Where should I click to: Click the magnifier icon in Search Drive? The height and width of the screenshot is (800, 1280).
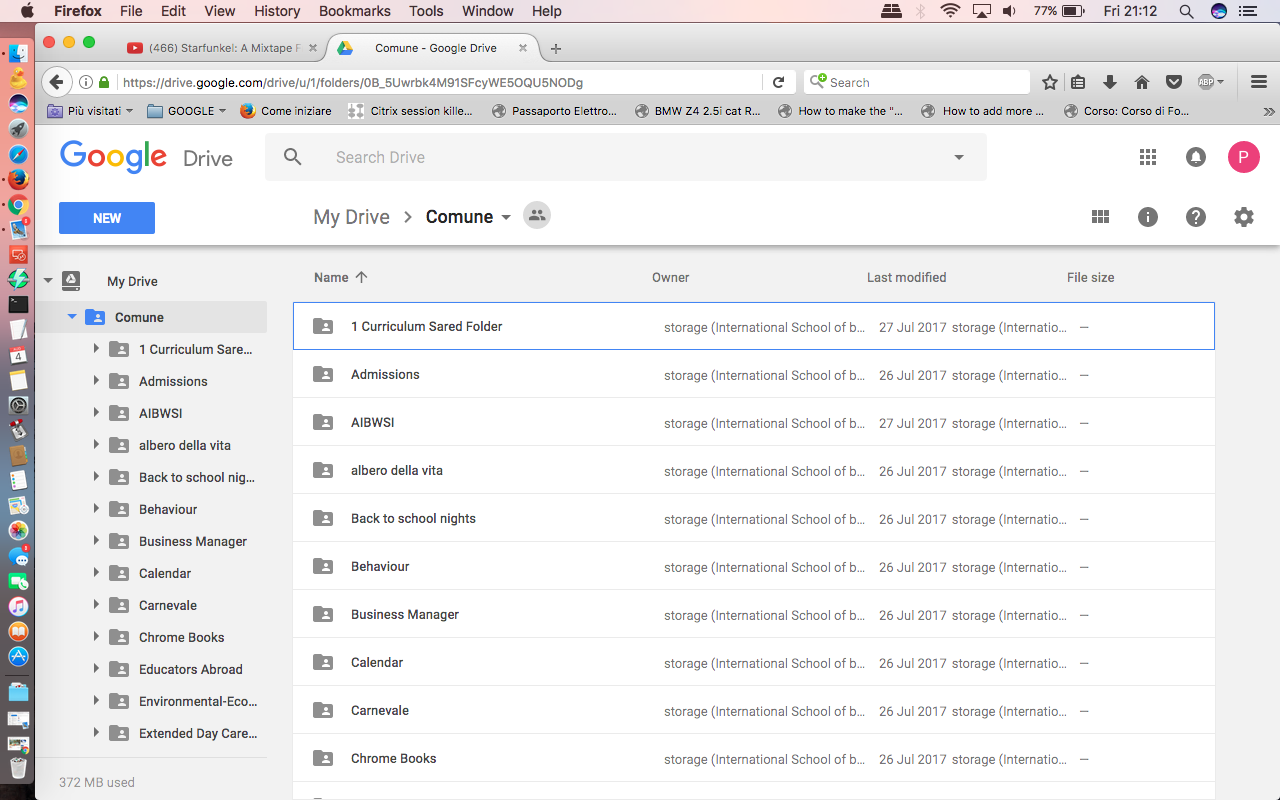(x=292, y=157)
